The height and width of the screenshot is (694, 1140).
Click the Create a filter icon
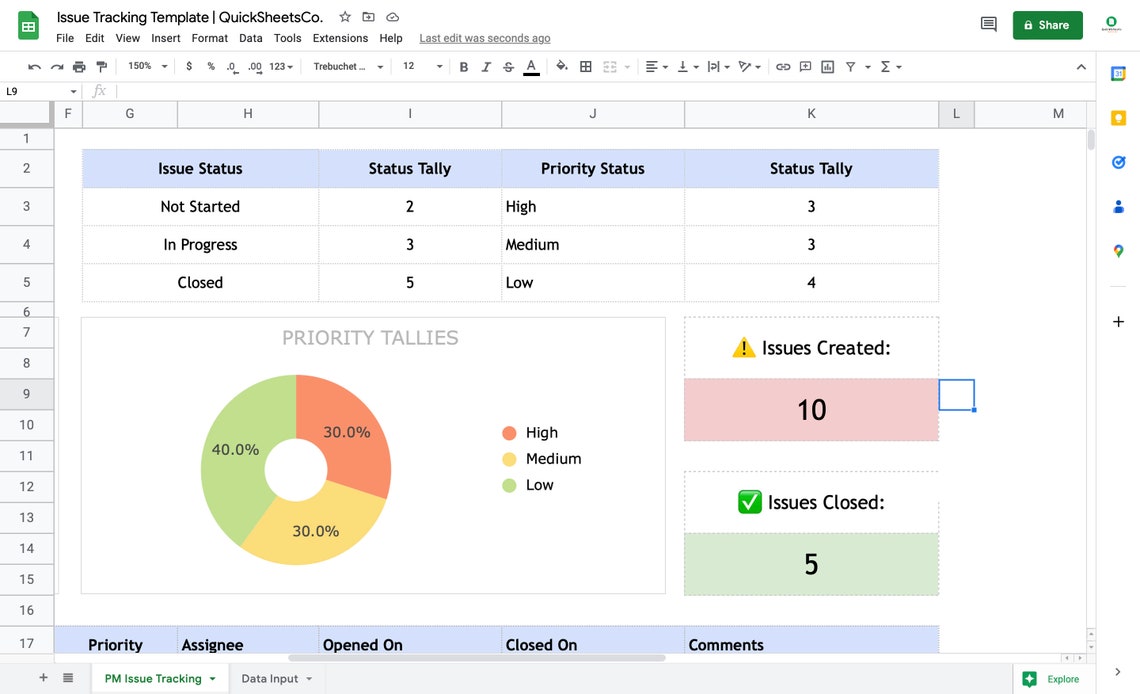[x=850, y=67]
